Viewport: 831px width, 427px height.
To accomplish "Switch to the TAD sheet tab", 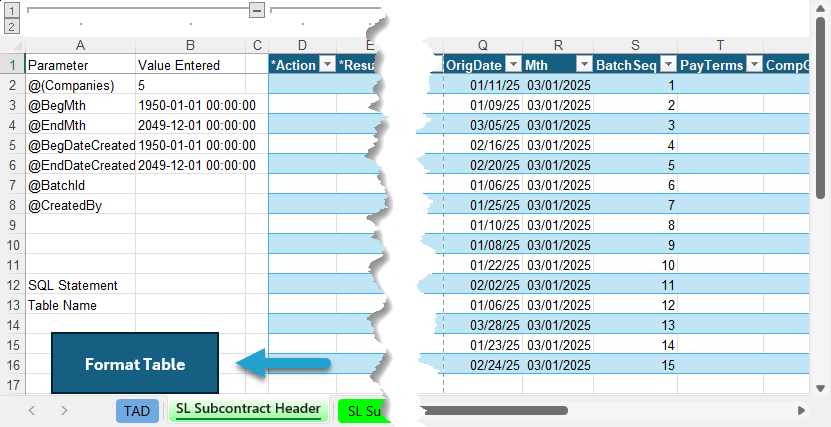I will pyautogui.click(x=137, y=411).
